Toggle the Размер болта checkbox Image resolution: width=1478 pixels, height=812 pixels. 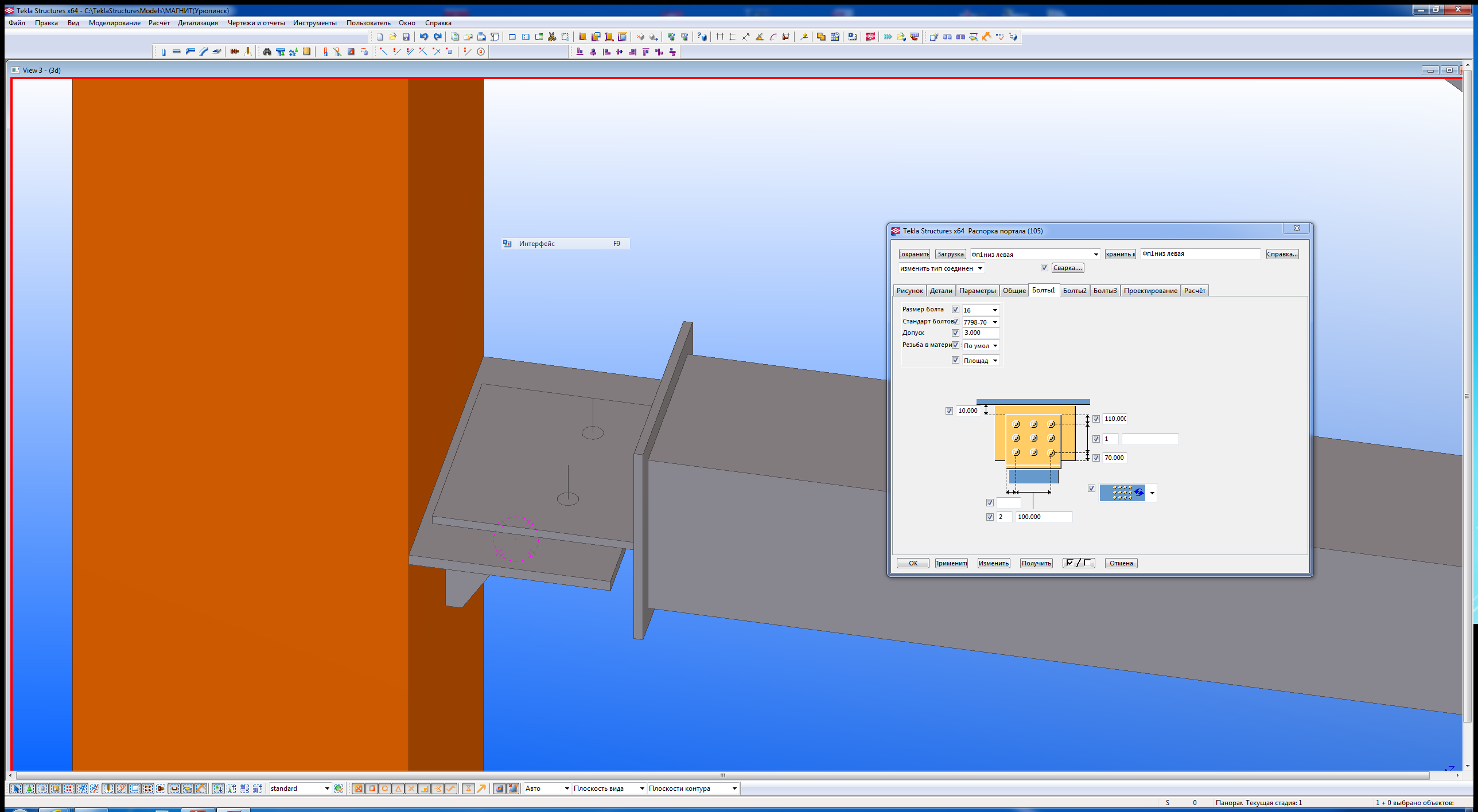coord(955,309)
